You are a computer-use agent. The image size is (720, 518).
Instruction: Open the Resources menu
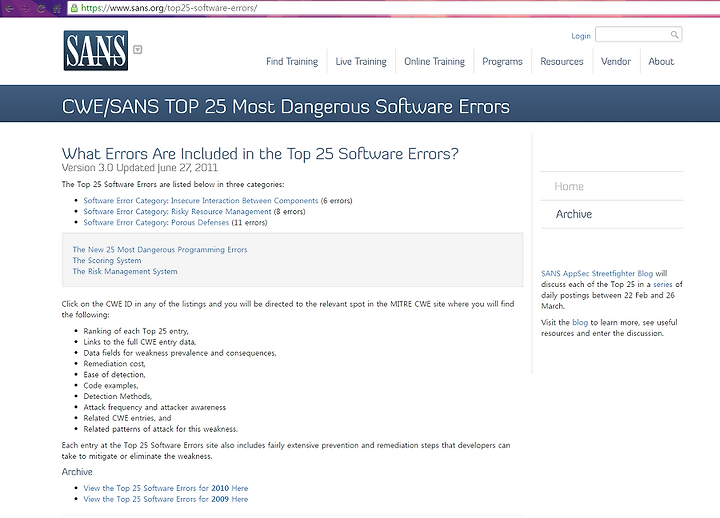(x=562, y=62)
